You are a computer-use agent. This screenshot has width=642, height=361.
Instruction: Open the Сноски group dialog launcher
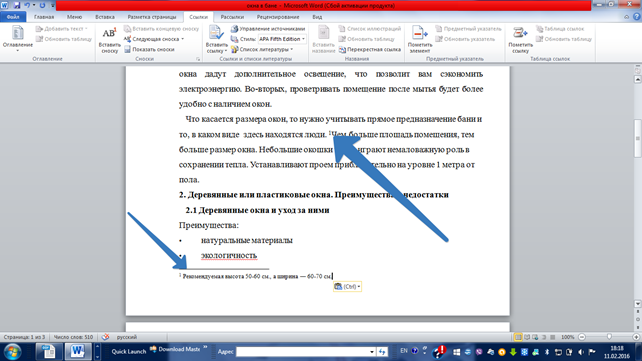pos(198,59)
